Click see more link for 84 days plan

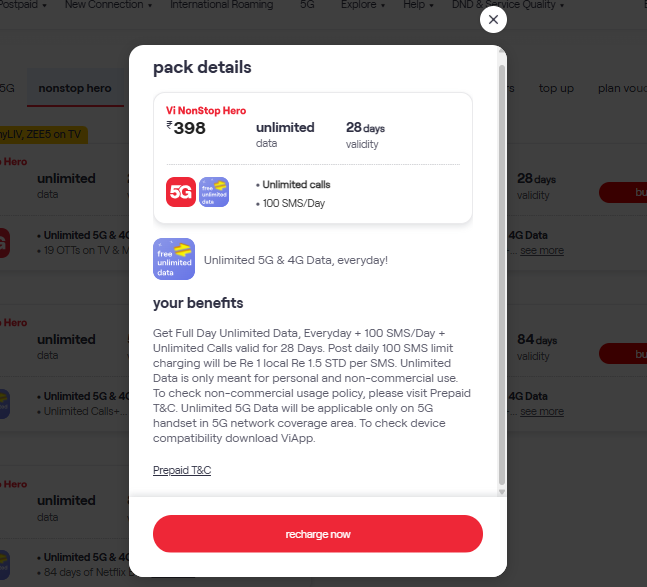pyautogui.click(x=542, y=411)
